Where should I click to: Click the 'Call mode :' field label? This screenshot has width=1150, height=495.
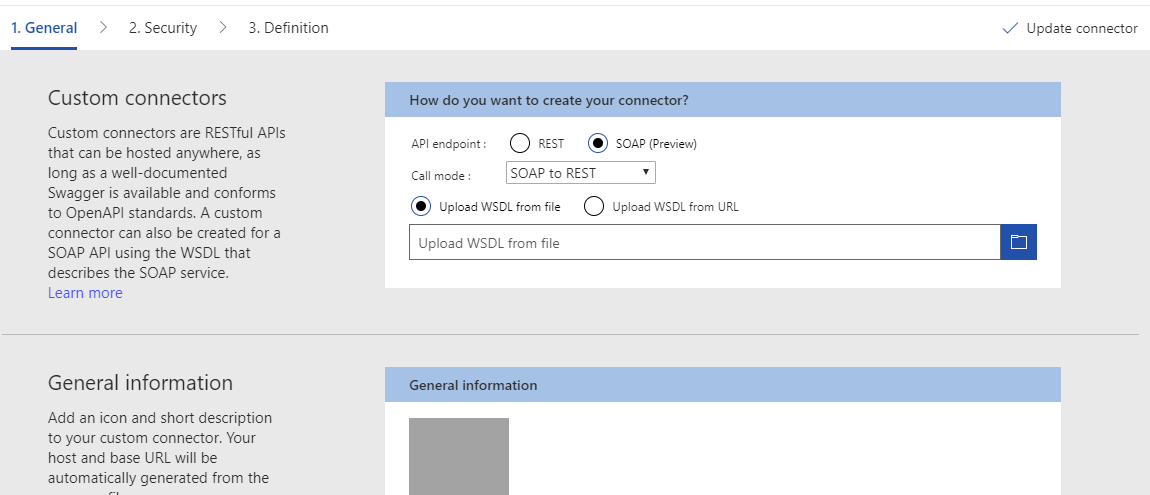pos(440,175)
